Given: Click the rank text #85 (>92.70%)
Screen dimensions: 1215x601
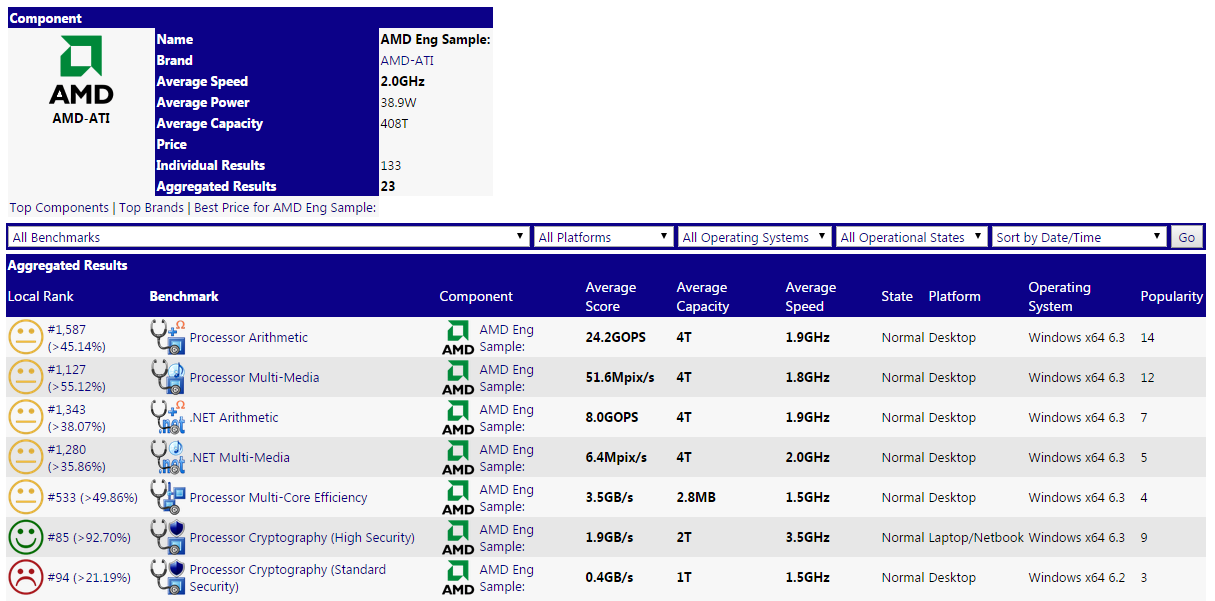Looking at the screenshot, I should (89, 537).
